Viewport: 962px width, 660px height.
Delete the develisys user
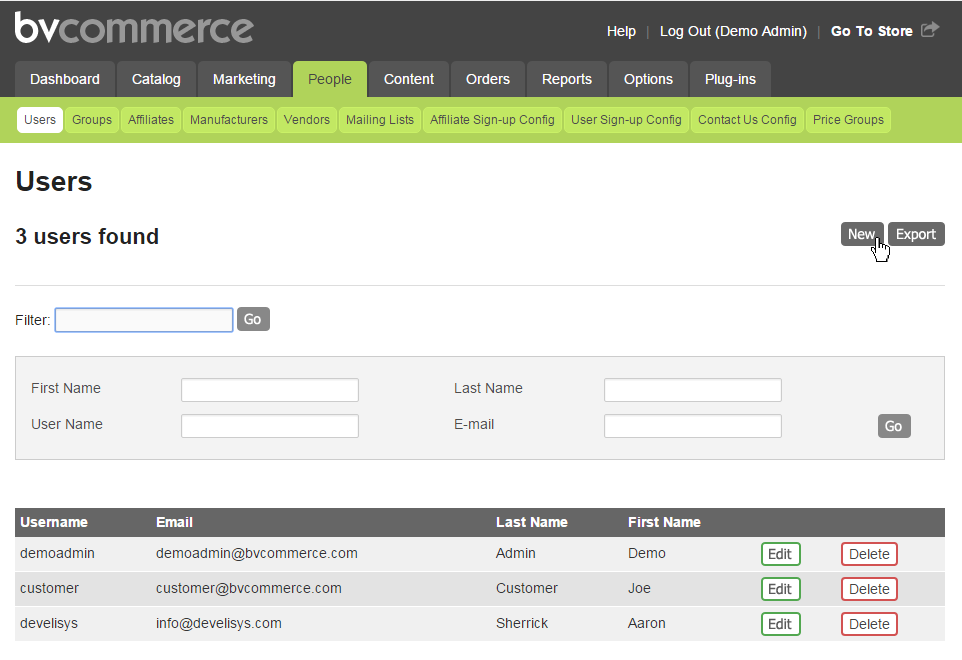coord(868,623)
